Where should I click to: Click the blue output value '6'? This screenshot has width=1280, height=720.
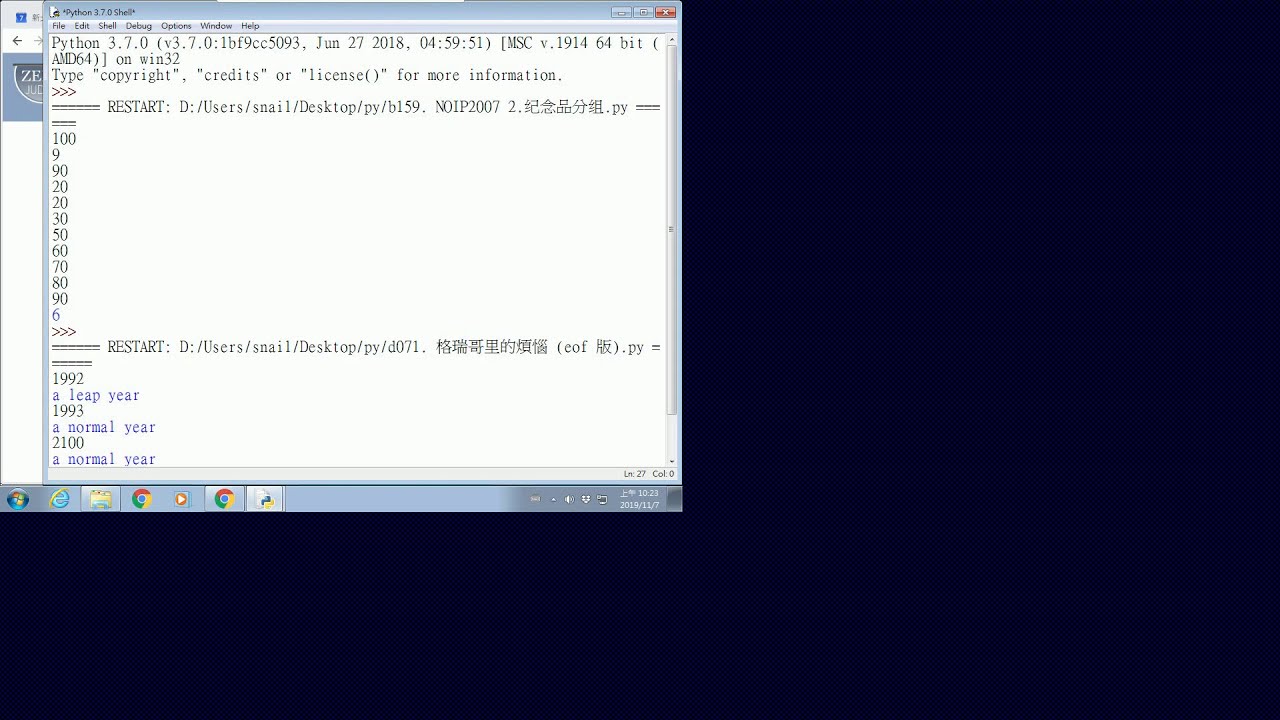(x=56, y=315)
